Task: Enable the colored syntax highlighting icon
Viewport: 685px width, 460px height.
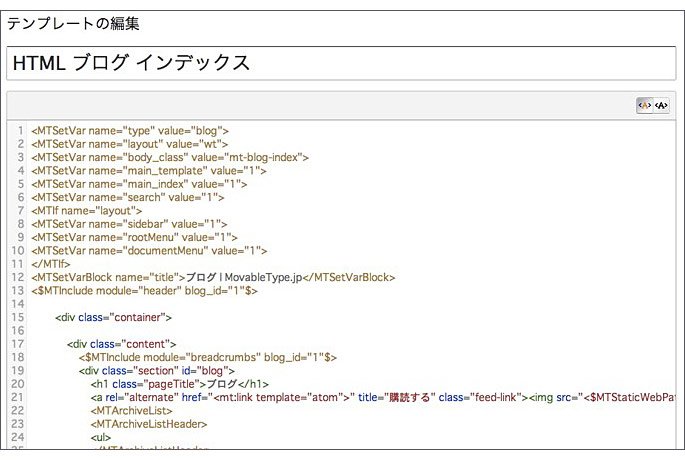Action: 644,105
